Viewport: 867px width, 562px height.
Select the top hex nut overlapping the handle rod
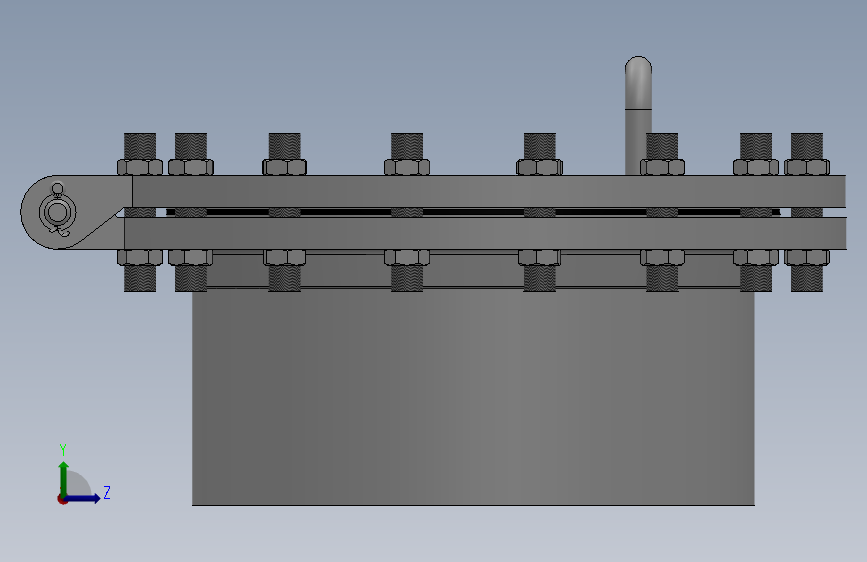click(x=662, y=167)
